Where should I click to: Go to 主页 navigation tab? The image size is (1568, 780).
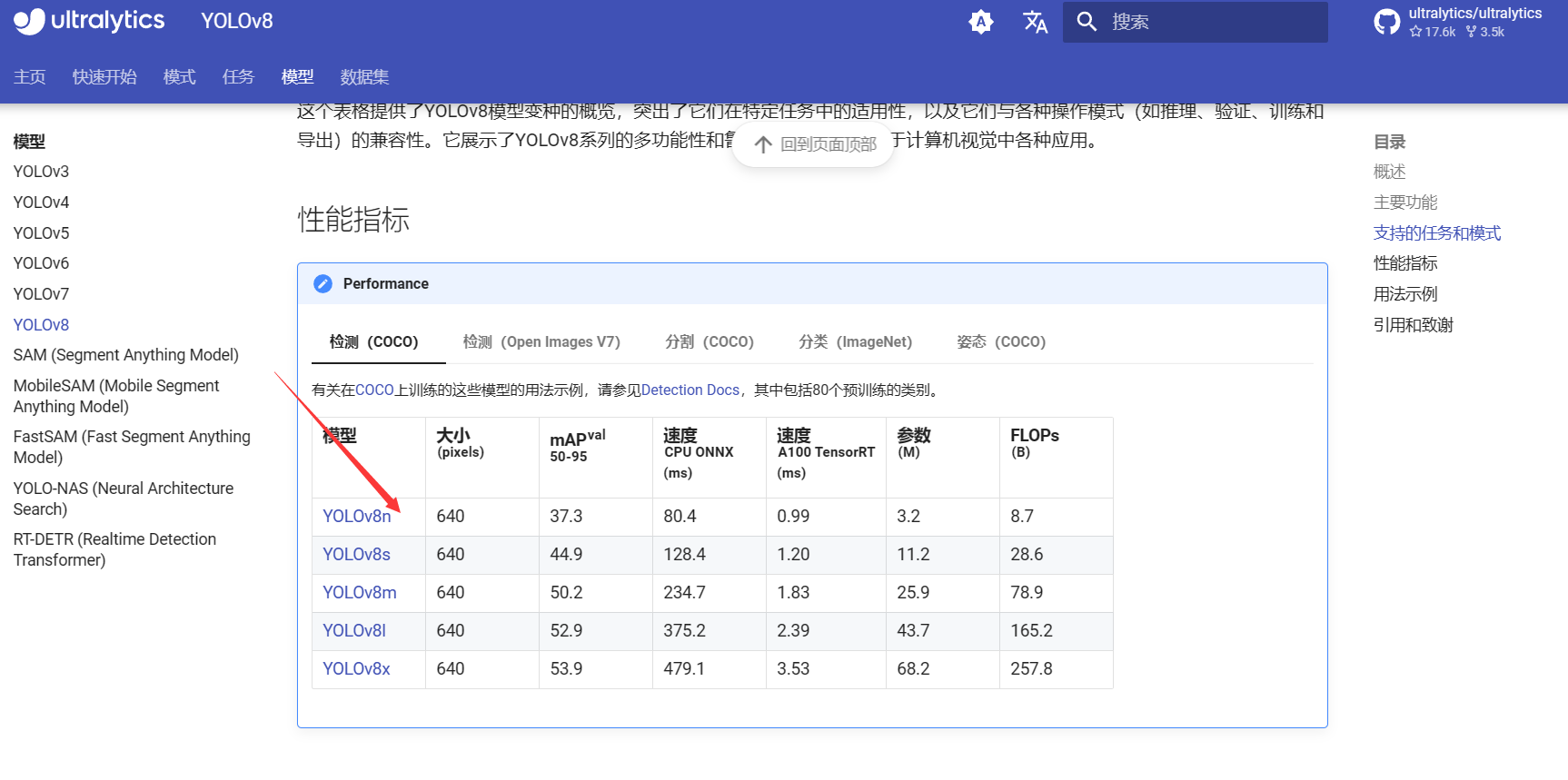[x=30, y=77]
